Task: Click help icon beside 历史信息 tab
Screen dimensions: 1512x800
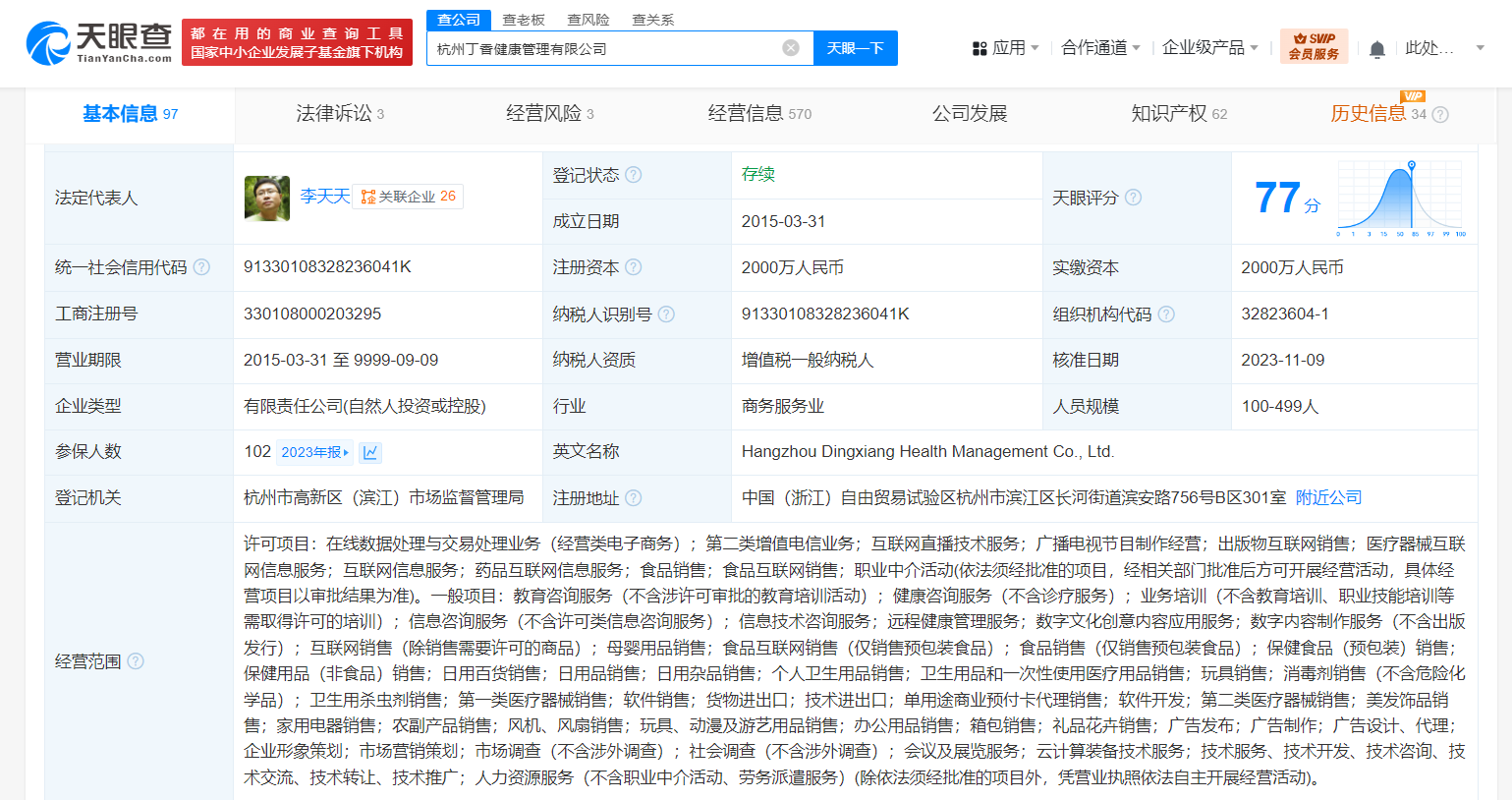Action: pos(1440,115)
